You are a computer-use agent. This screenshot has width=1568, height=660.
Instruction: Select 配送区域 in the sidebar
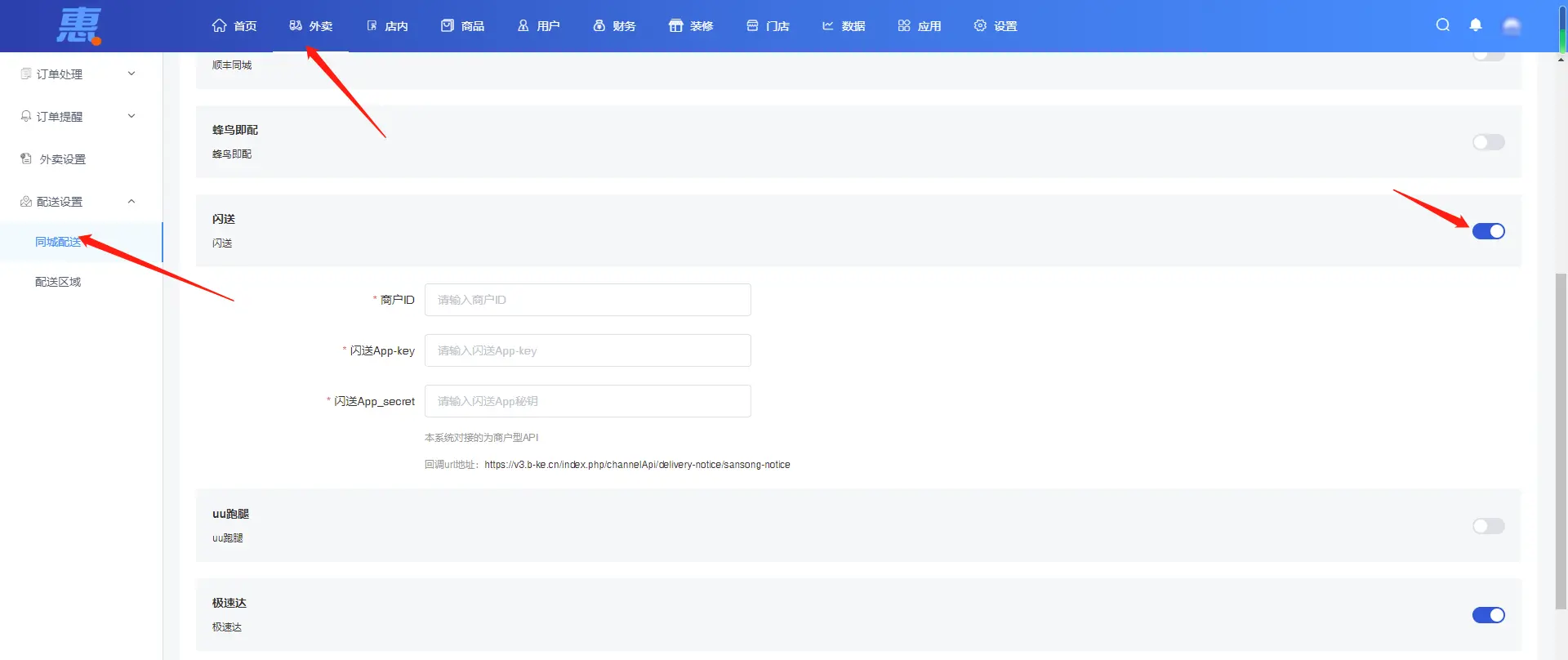pyautogui.click(x=58, y=282)
